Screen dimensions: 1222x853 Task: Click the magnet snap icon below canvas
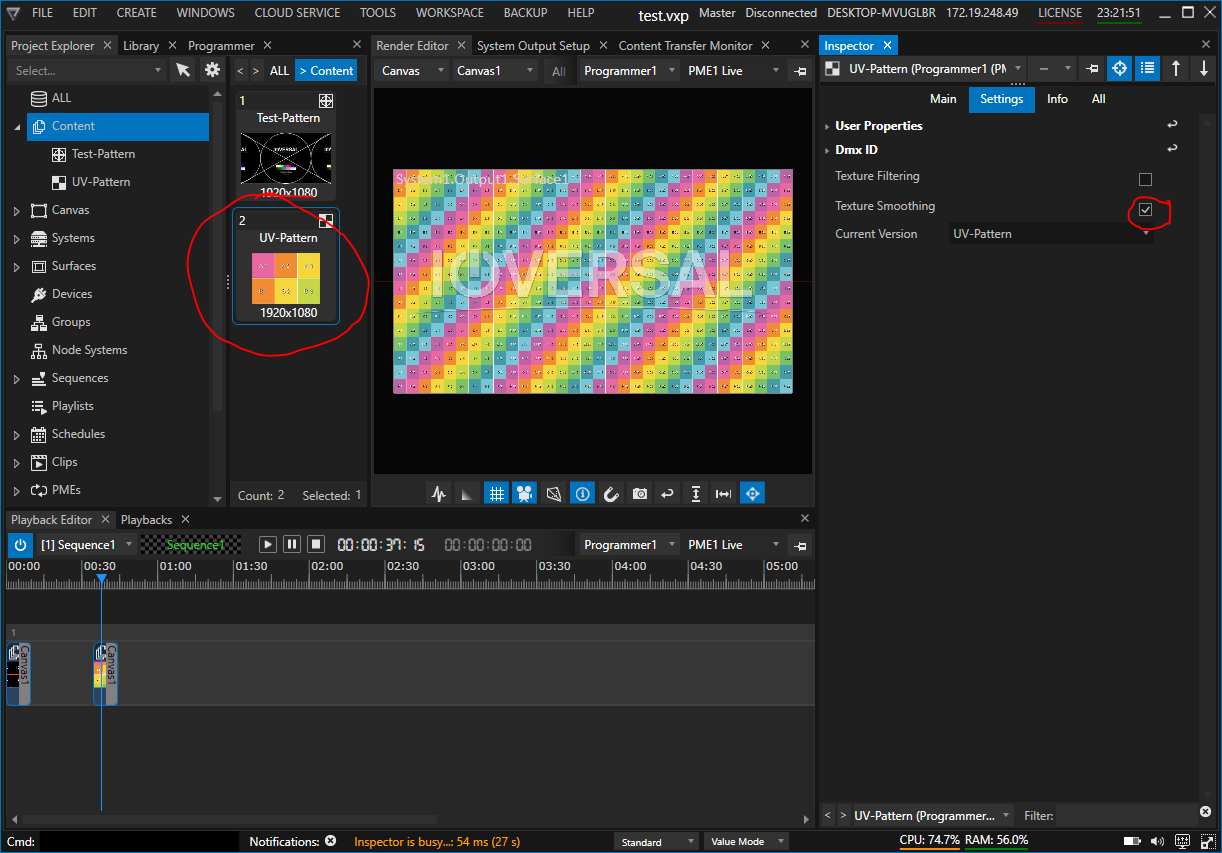pos(611,493)
